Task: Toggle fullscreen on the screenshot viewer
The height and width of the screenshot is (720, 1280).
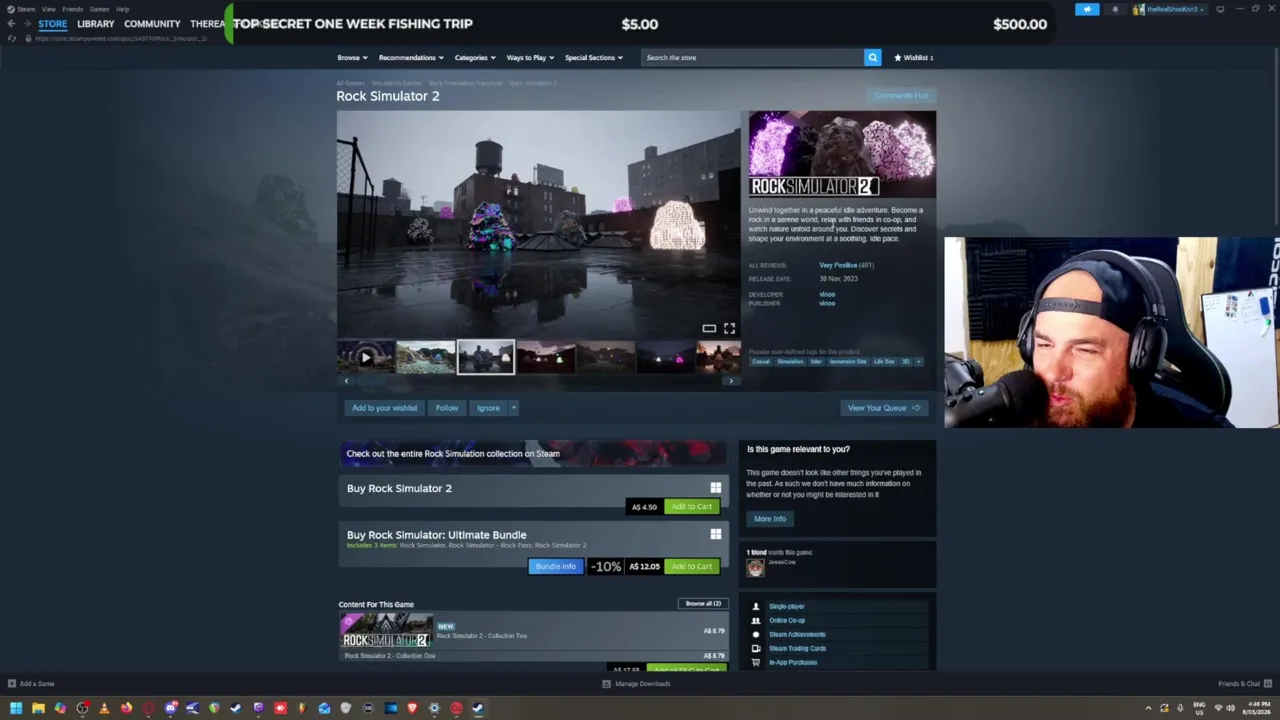Action: pyautogui.click(x=729, y=328)
